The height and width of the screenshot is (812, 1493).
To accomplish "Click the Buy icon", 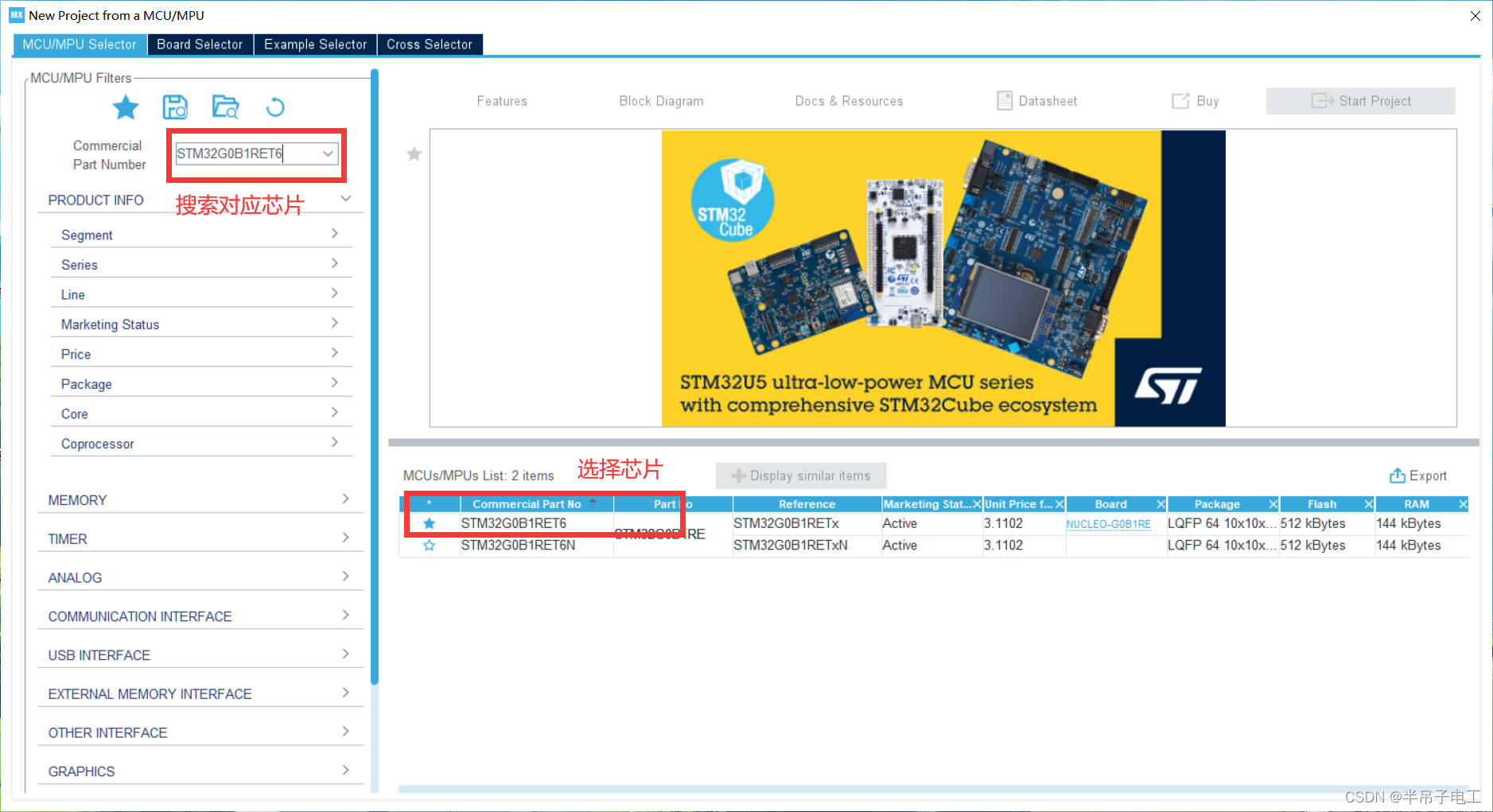I will point(1194,100).
